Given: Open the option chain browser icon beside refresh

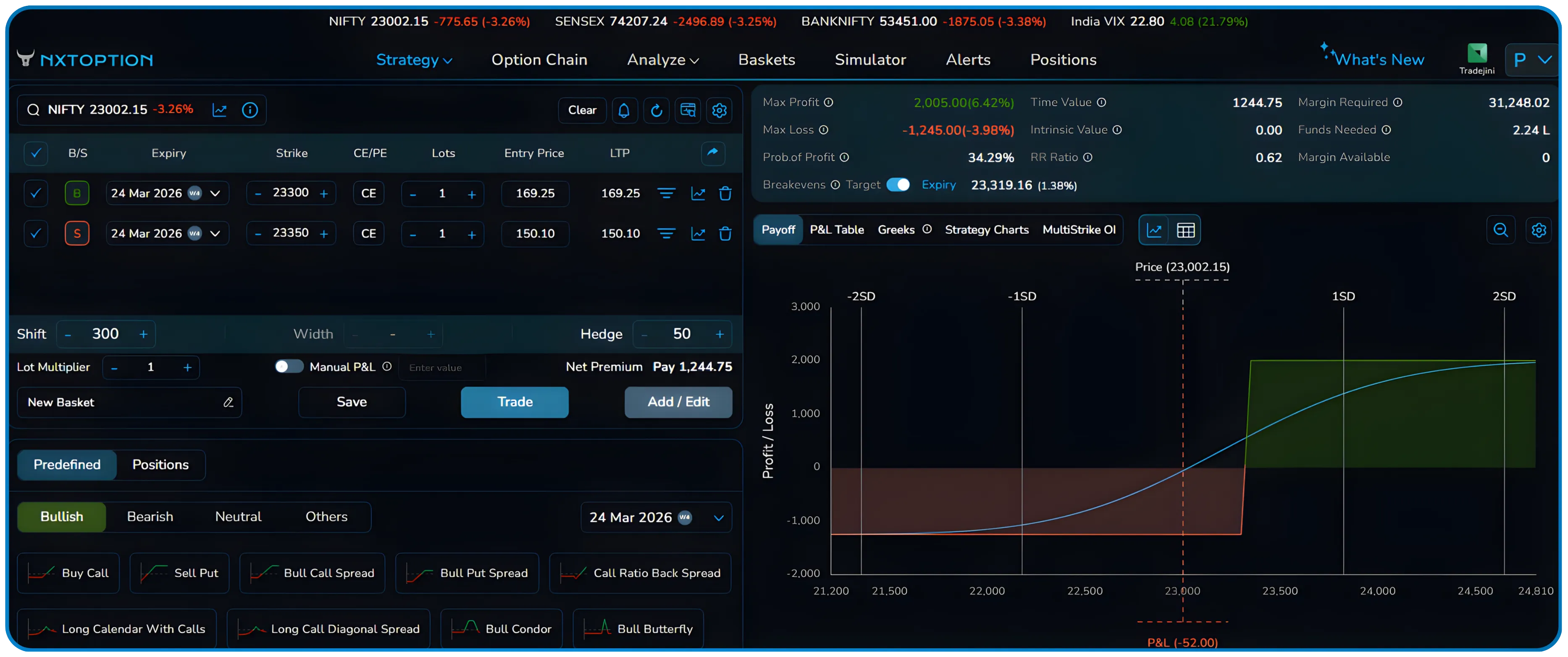Looking at the screenshot, I should (688, 110).
